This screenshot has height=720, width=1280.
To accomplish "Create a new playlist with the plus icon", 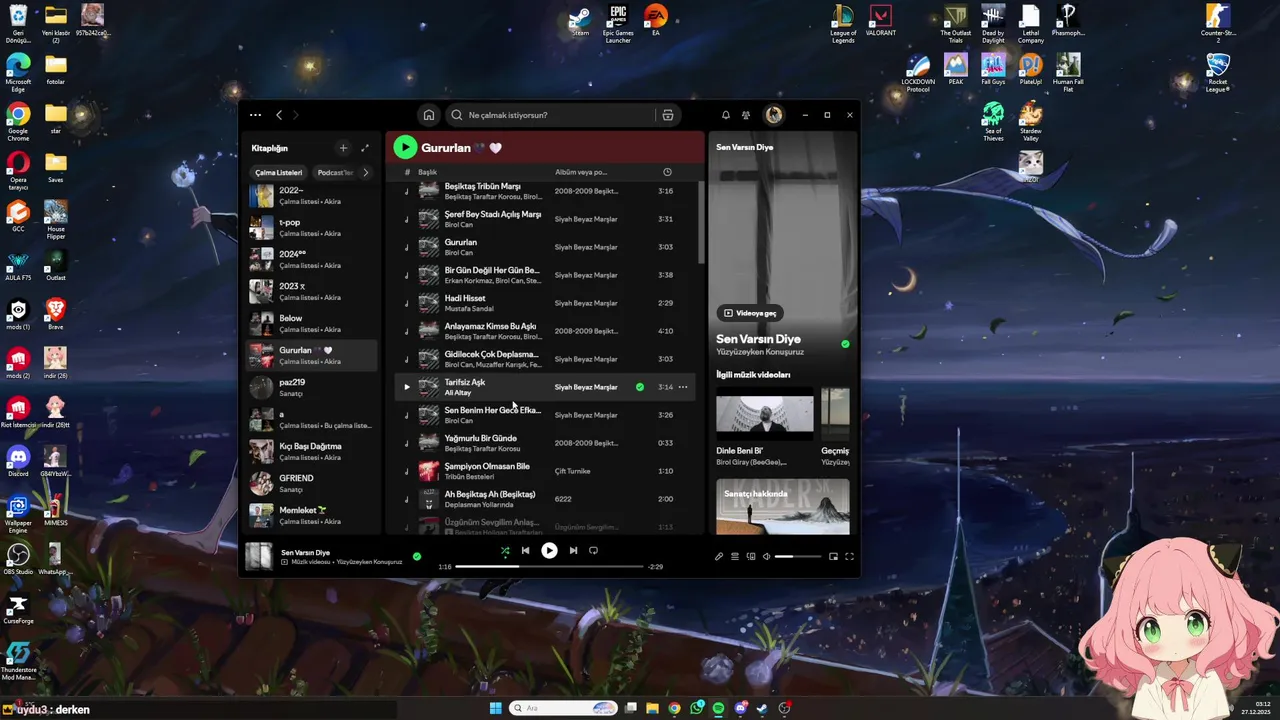I will click(343, 148).
